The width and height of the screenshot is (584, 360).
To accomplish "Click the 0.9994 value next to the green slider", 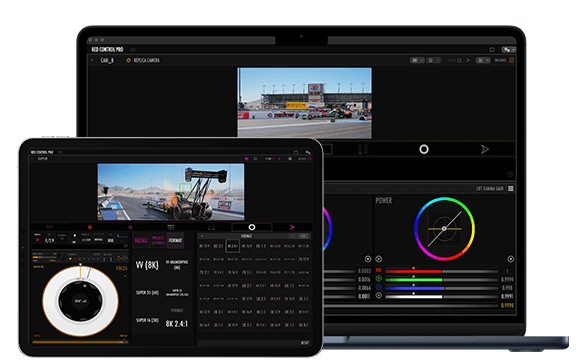I will [507, 279].
